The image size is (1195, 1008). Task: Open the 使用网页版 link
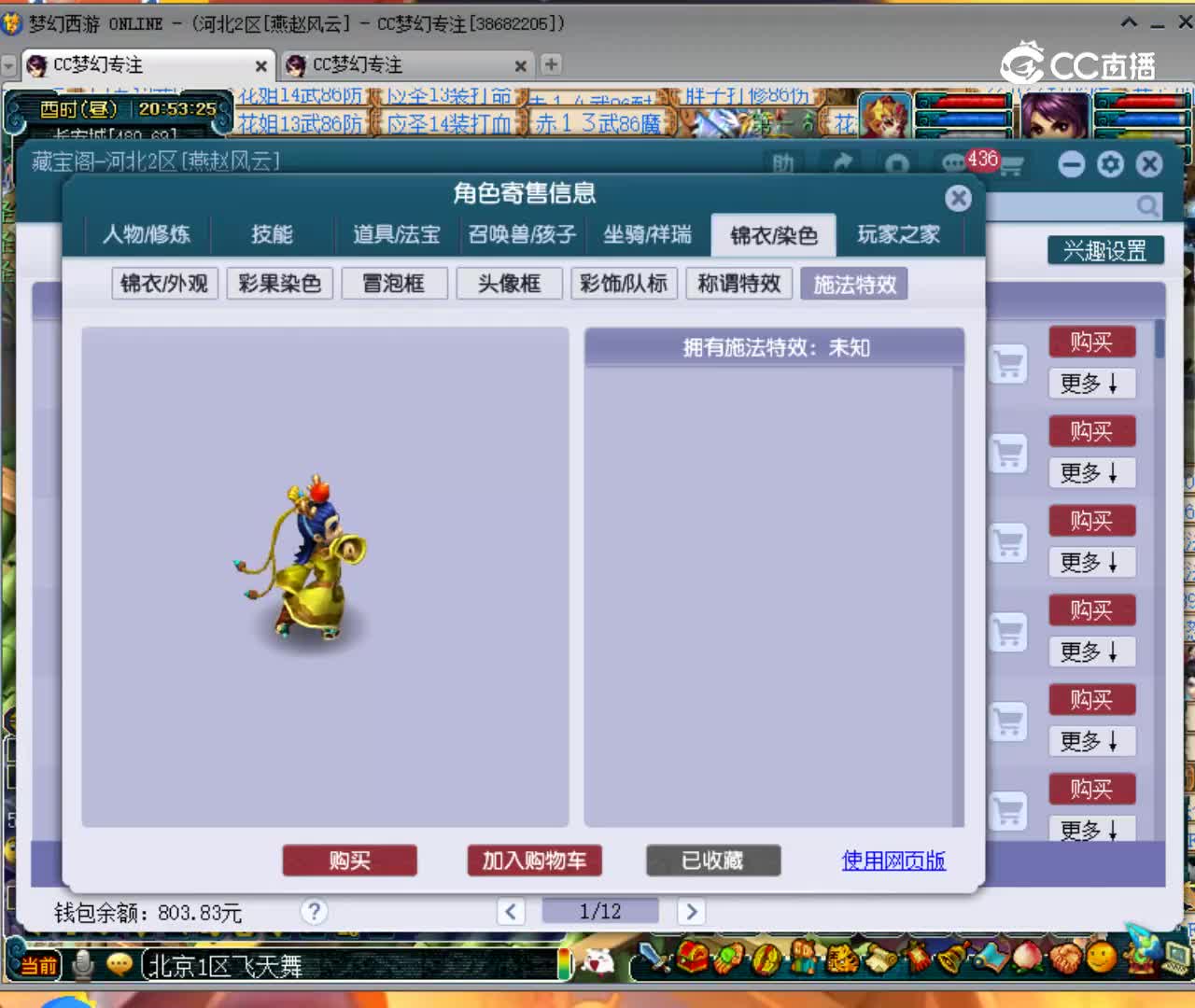point(893,861)
